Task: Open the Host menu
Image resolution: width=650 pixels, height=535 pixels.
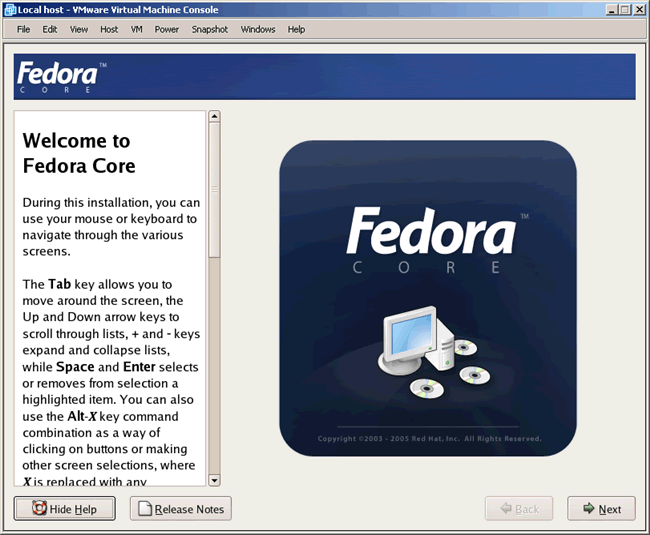Action: (x=109, y=29)
